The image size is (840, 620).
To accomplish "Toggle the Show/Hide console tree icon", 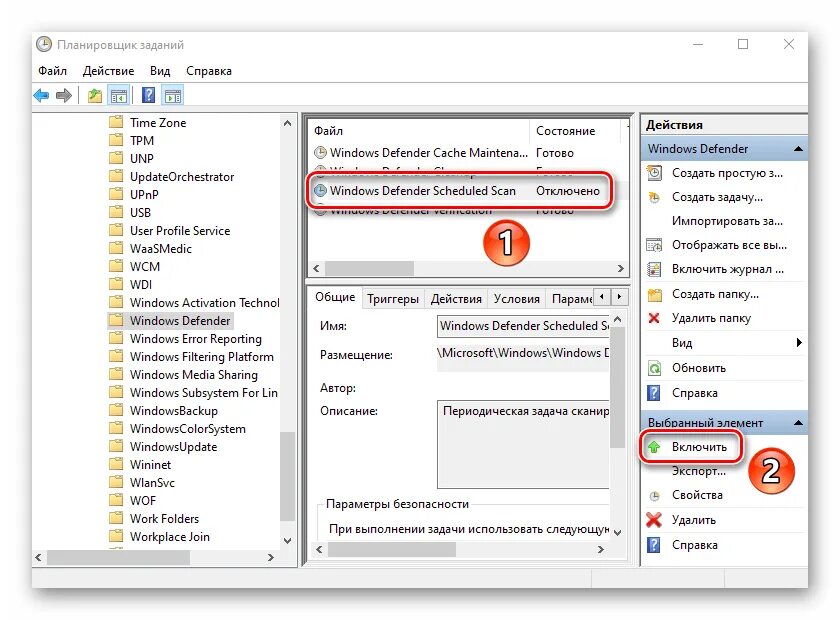I will point(119,96).
